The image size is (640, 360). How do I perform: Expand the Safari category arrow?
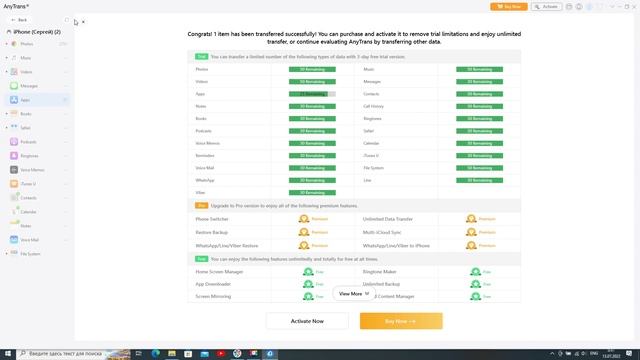[7, 127]
